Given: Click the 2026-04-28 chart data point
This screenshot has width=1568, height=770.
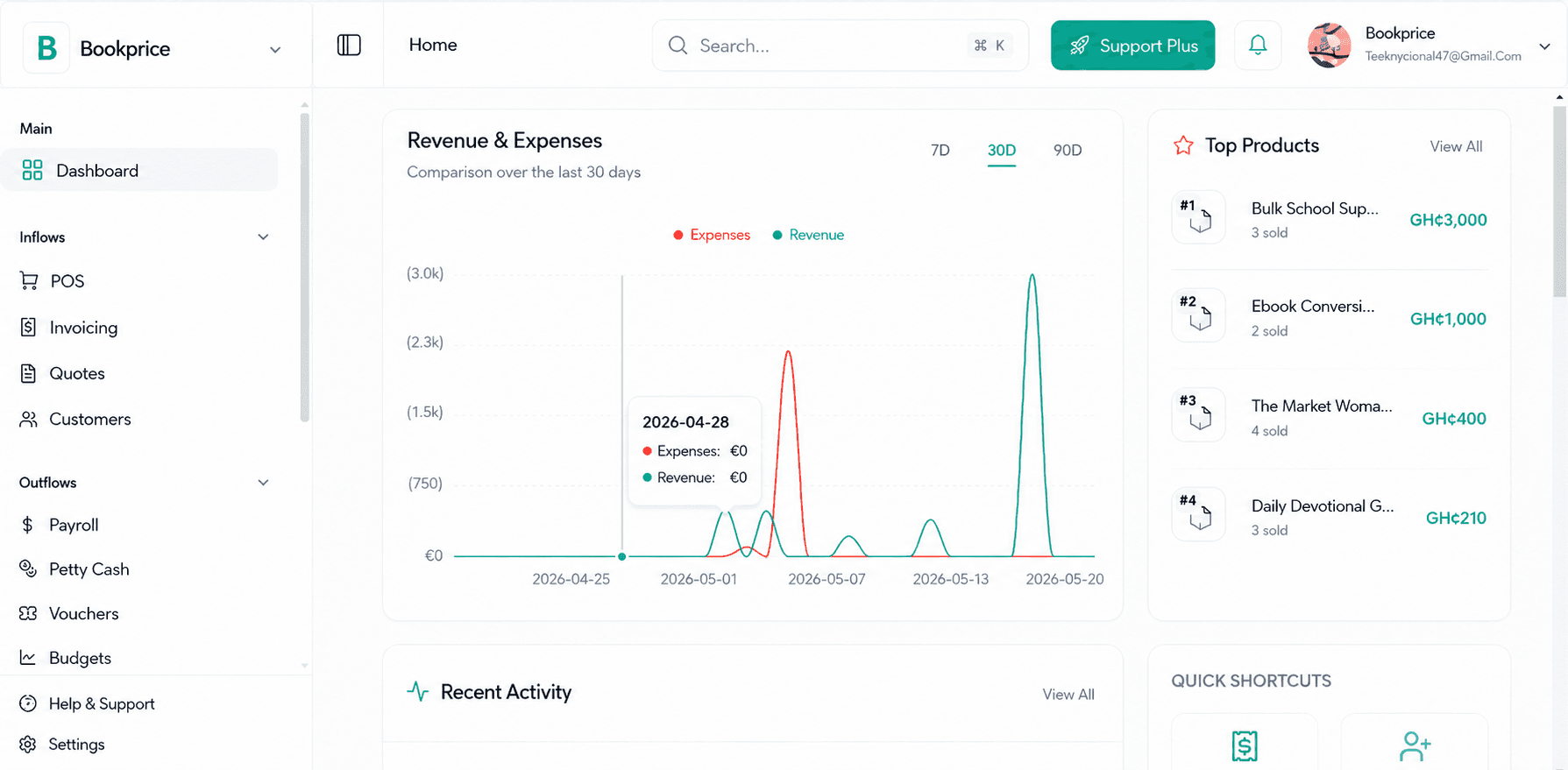Looking at the screenshot, I should click(621, 556).
